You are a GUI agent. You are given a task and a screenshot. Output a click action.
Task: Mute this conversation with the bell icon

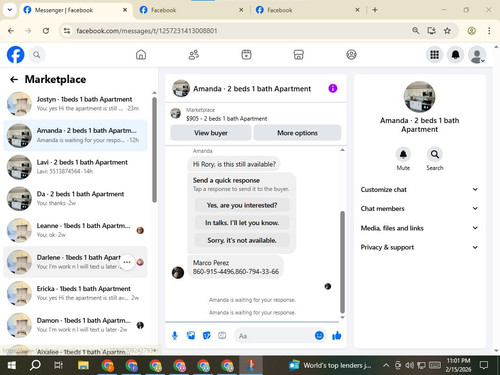(x=403, y=154)
